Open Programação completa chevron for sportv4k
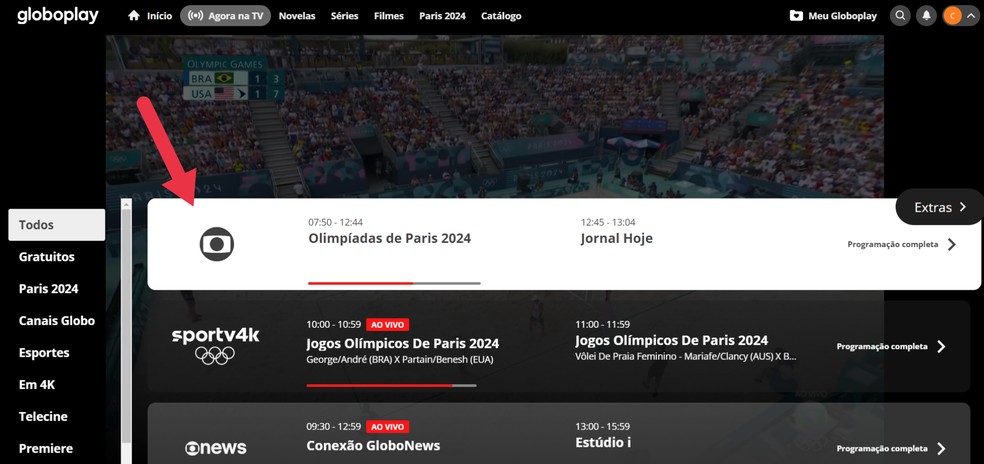Image resolution: width=984 pixels, height=464 pixels. [x=941, y=347]
